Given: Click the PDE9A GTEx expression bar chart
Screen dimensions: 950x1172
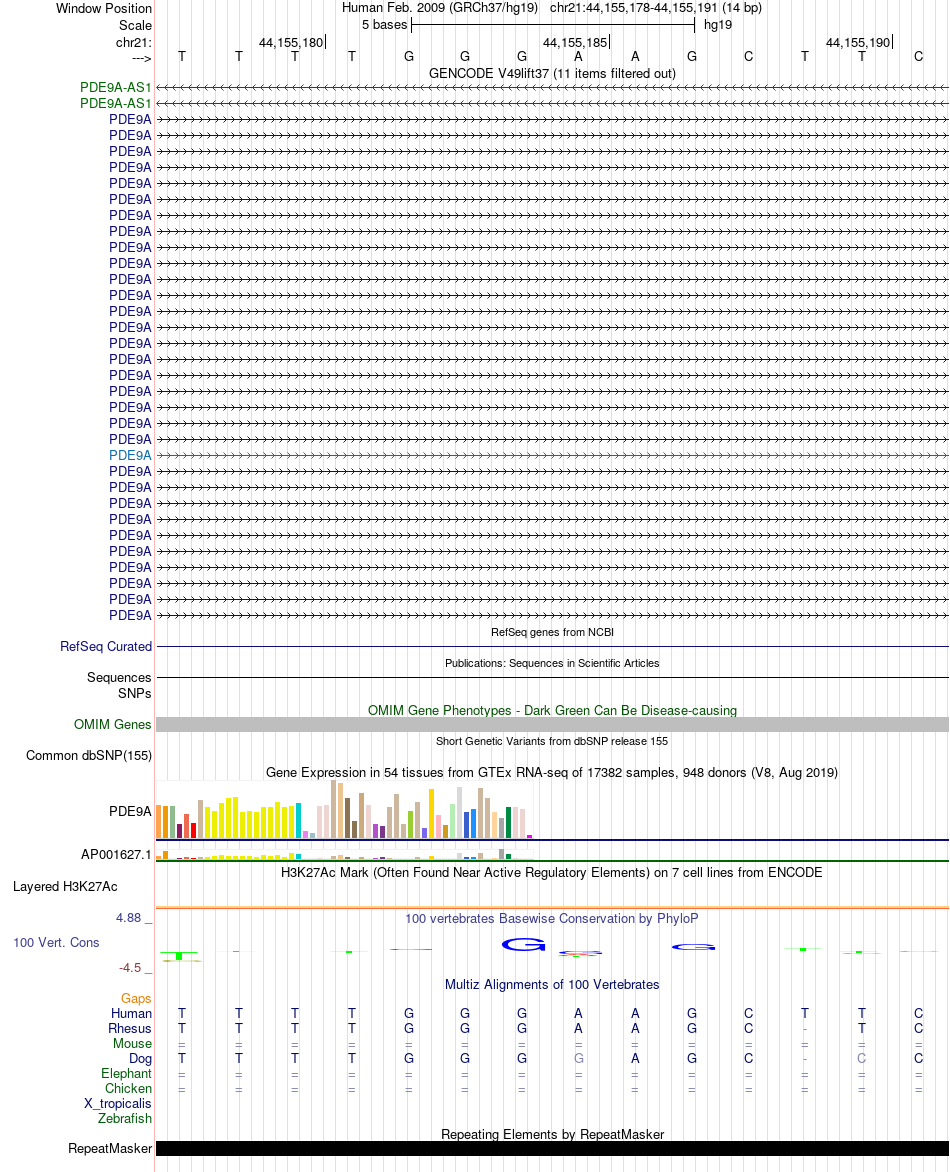Looking at the screenshot, I should 345,809.
